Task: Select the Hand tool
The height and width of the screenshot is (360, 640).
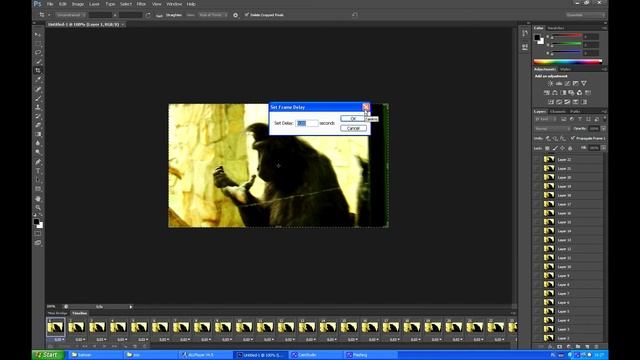Action: click(38, 199)
